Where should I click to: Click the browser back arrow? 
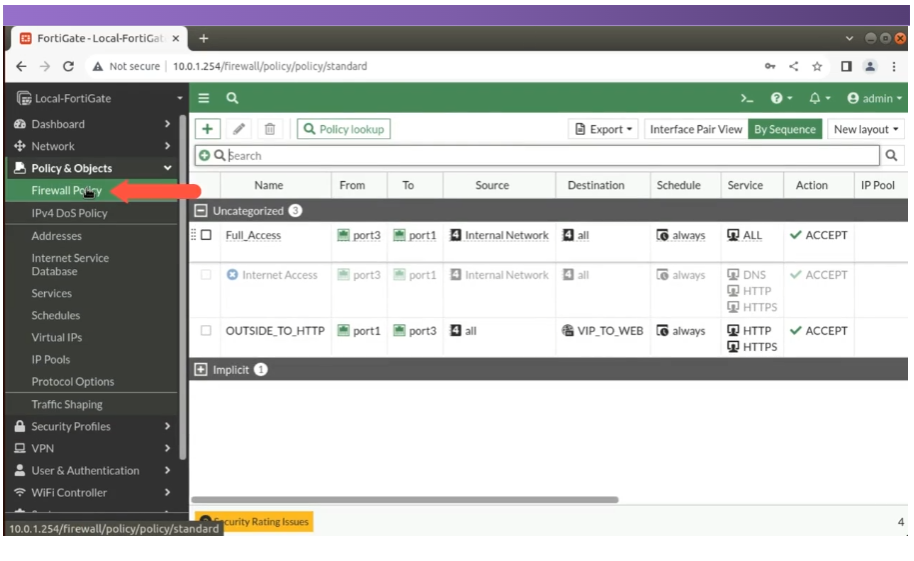21,66
